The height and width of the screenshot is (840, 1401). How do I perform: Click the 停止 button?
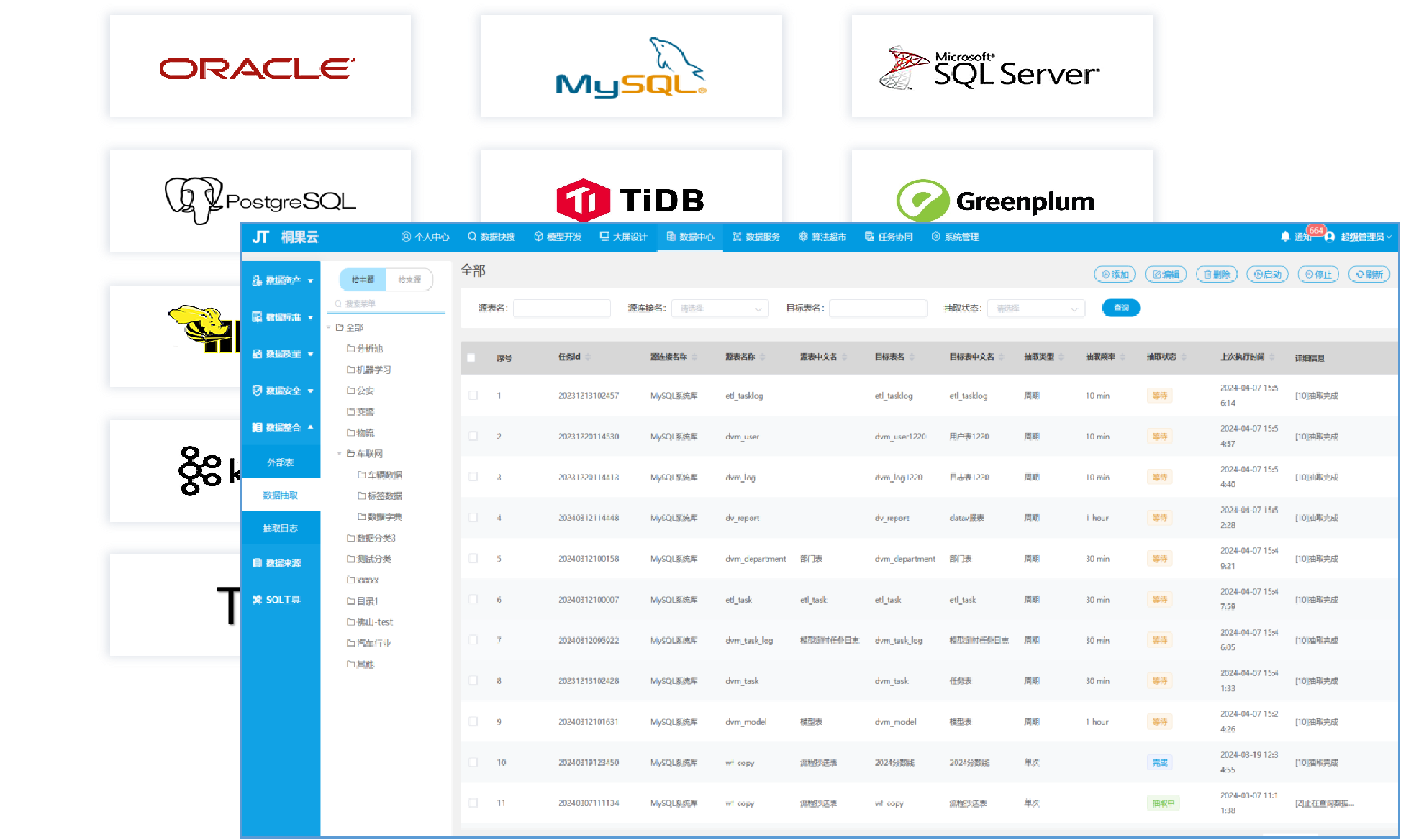pos(1319,274)
